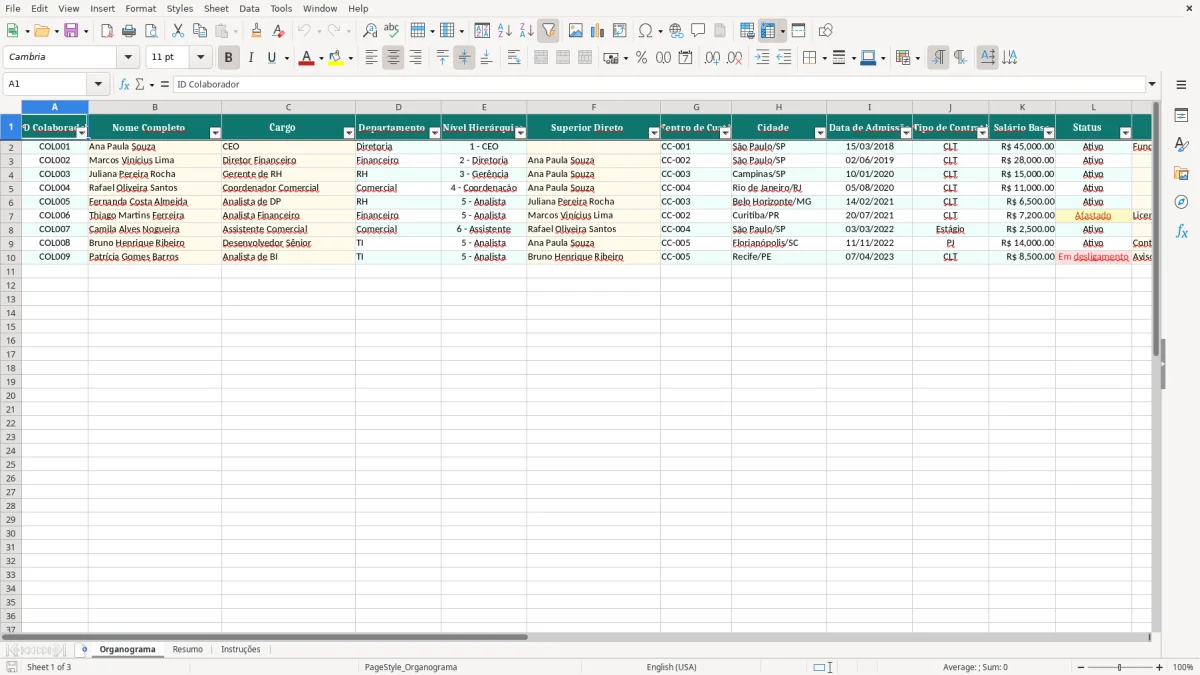Open the Draw Functions shapes icon
Viewport: 1200px width, 675px height.
[826, 31]
